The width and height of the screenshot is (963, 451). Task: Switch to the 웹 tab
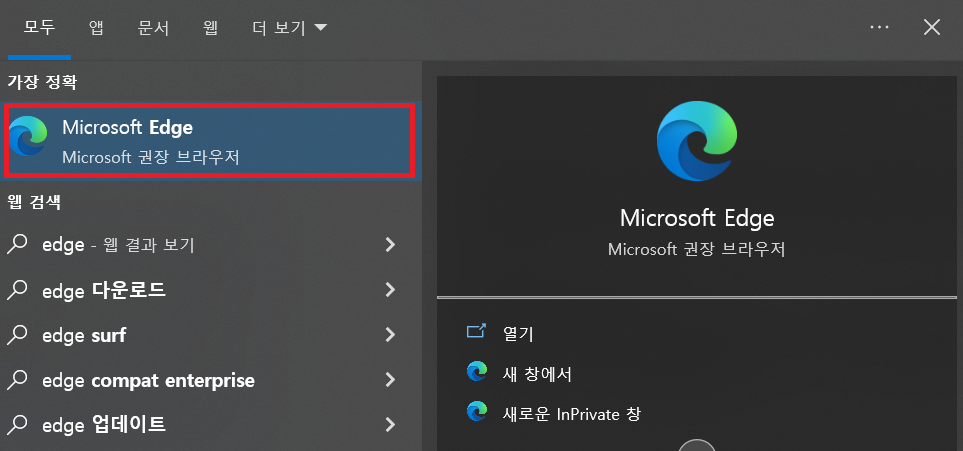(x=210, y=28)
